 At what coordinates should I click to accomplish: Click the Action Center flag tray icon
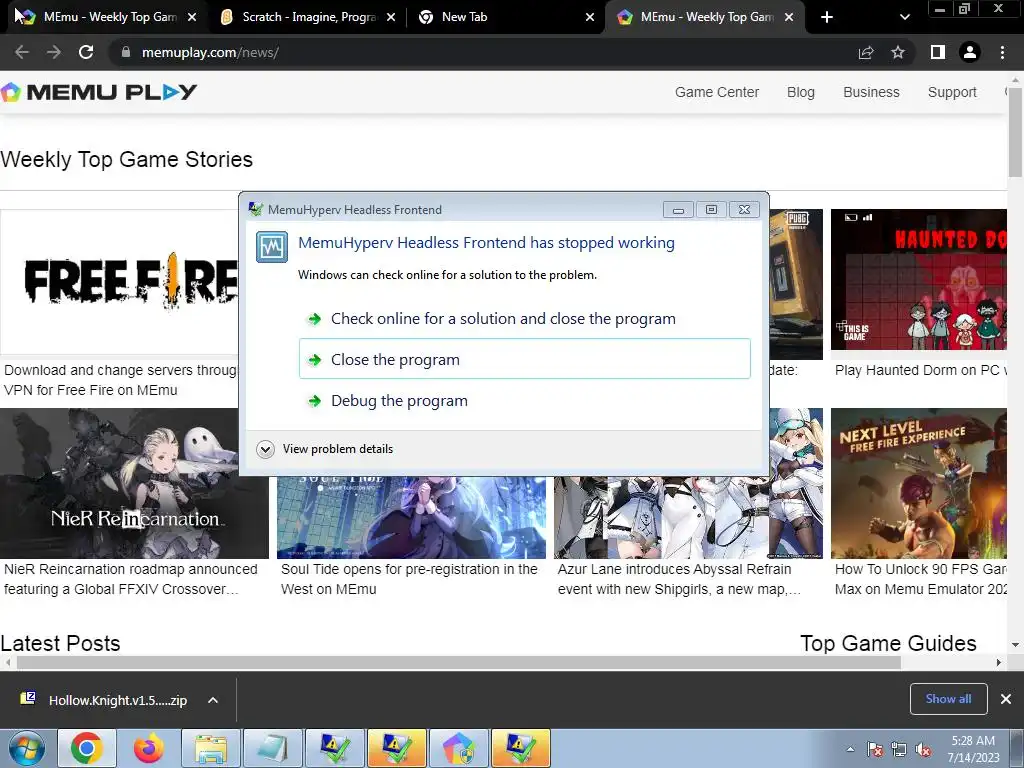(x=875, y=749)
